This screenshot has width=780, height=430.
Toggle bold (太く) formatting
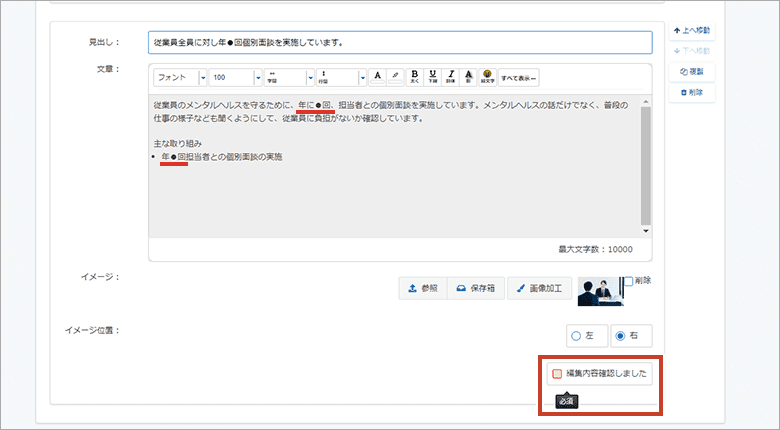click(415, 77)
